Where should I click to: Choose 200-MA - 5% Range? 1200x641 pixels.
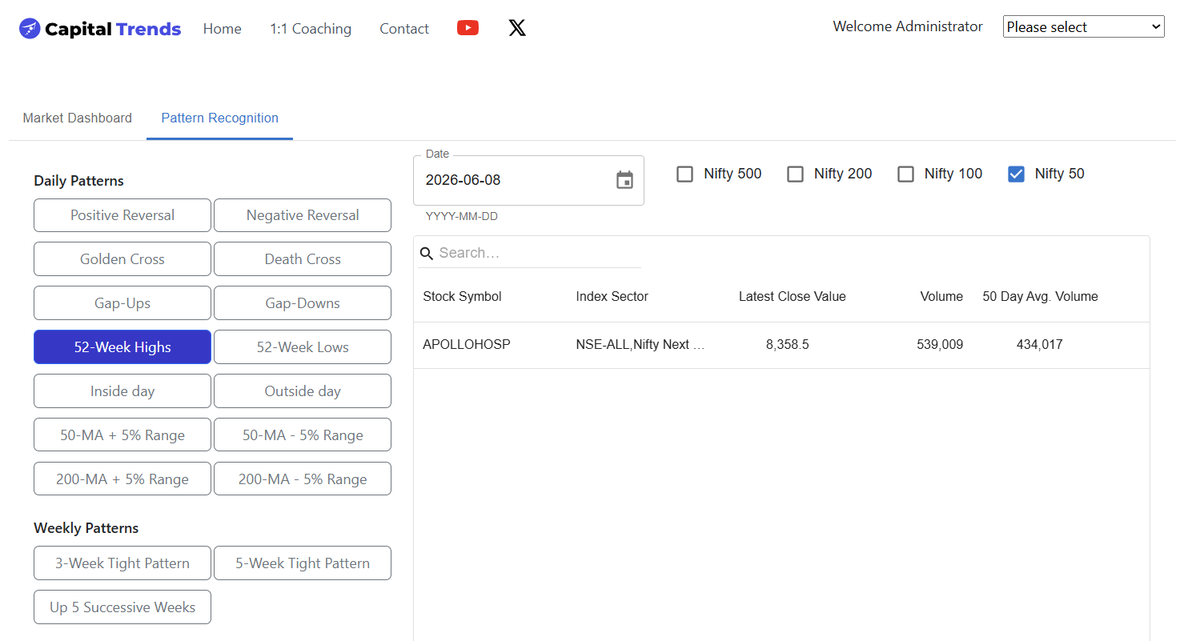click(x=303, y=479)
